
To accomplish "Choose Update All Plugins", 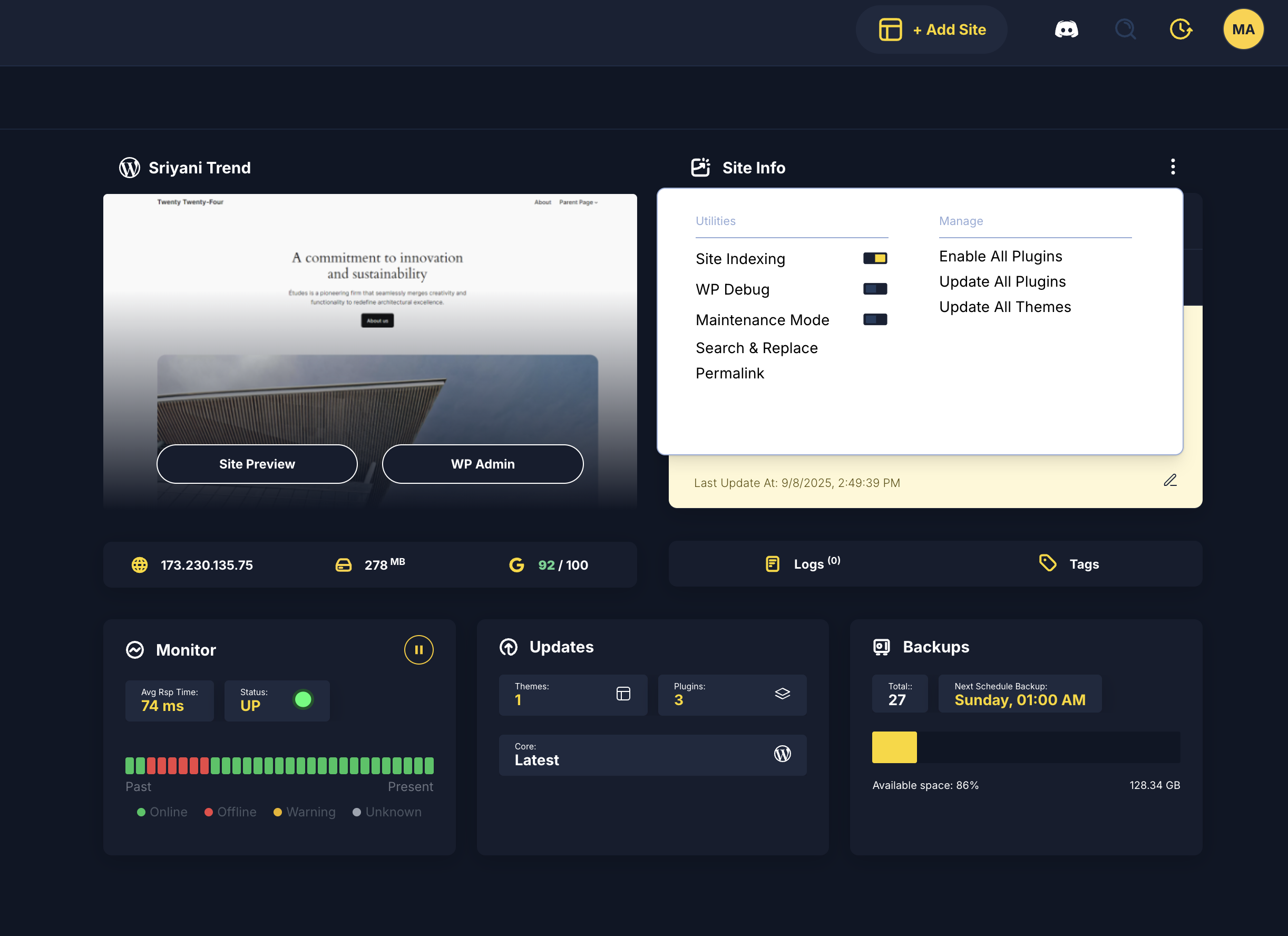I will [1002, 282].
